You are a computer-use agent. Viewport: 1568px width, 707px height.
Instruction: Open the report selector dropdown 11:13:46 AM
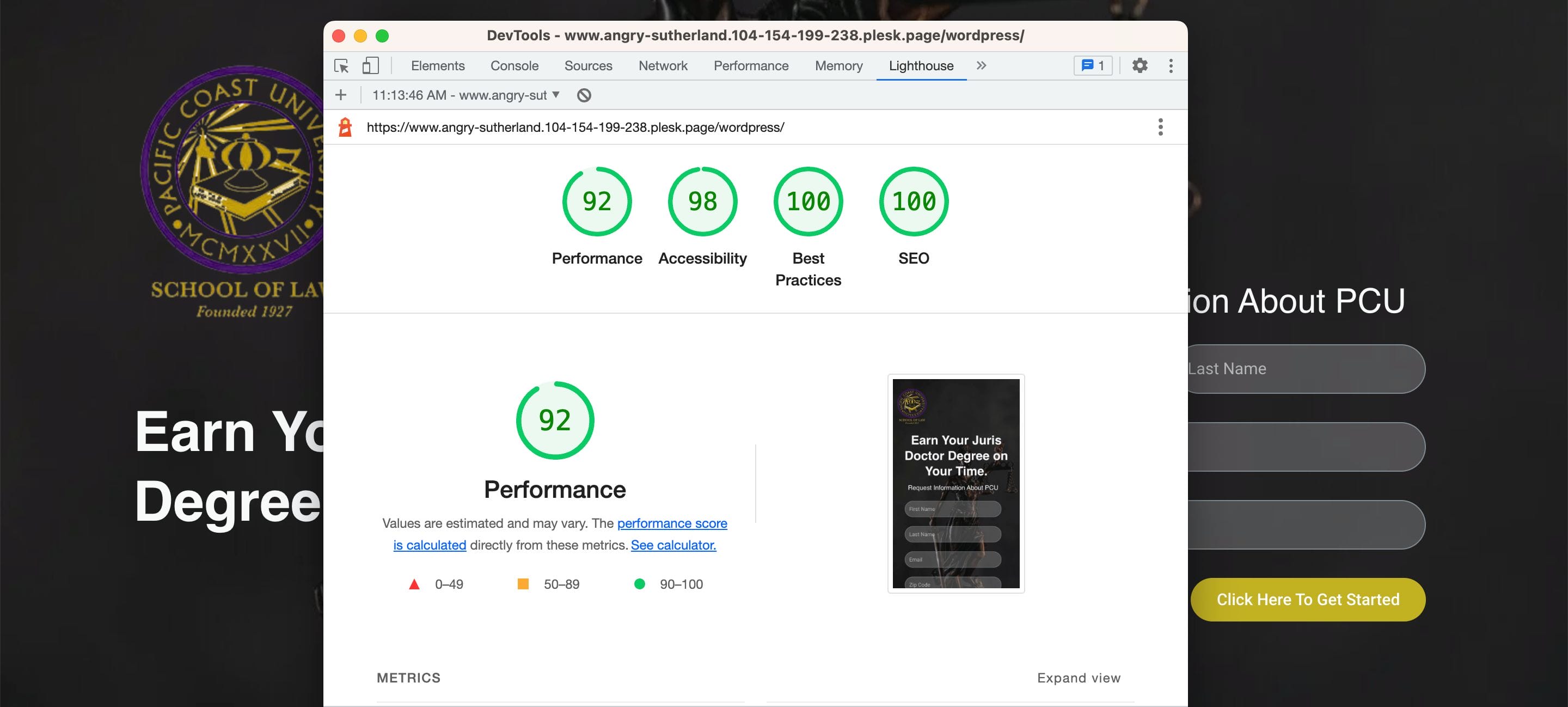[465, 95]
